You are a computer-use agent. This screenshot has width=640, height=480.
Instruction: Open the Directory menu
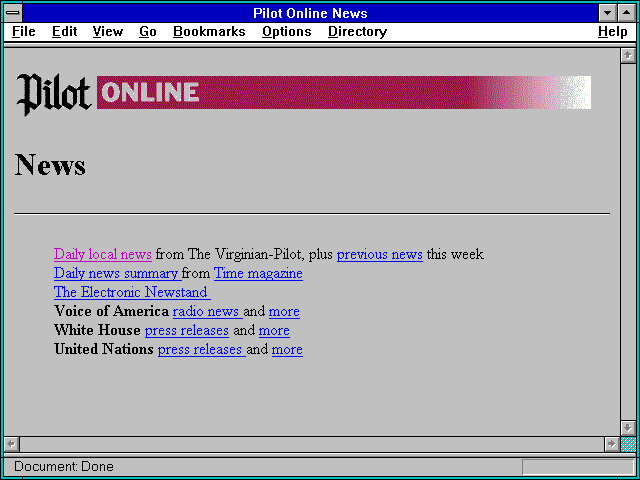pos(358,32)
